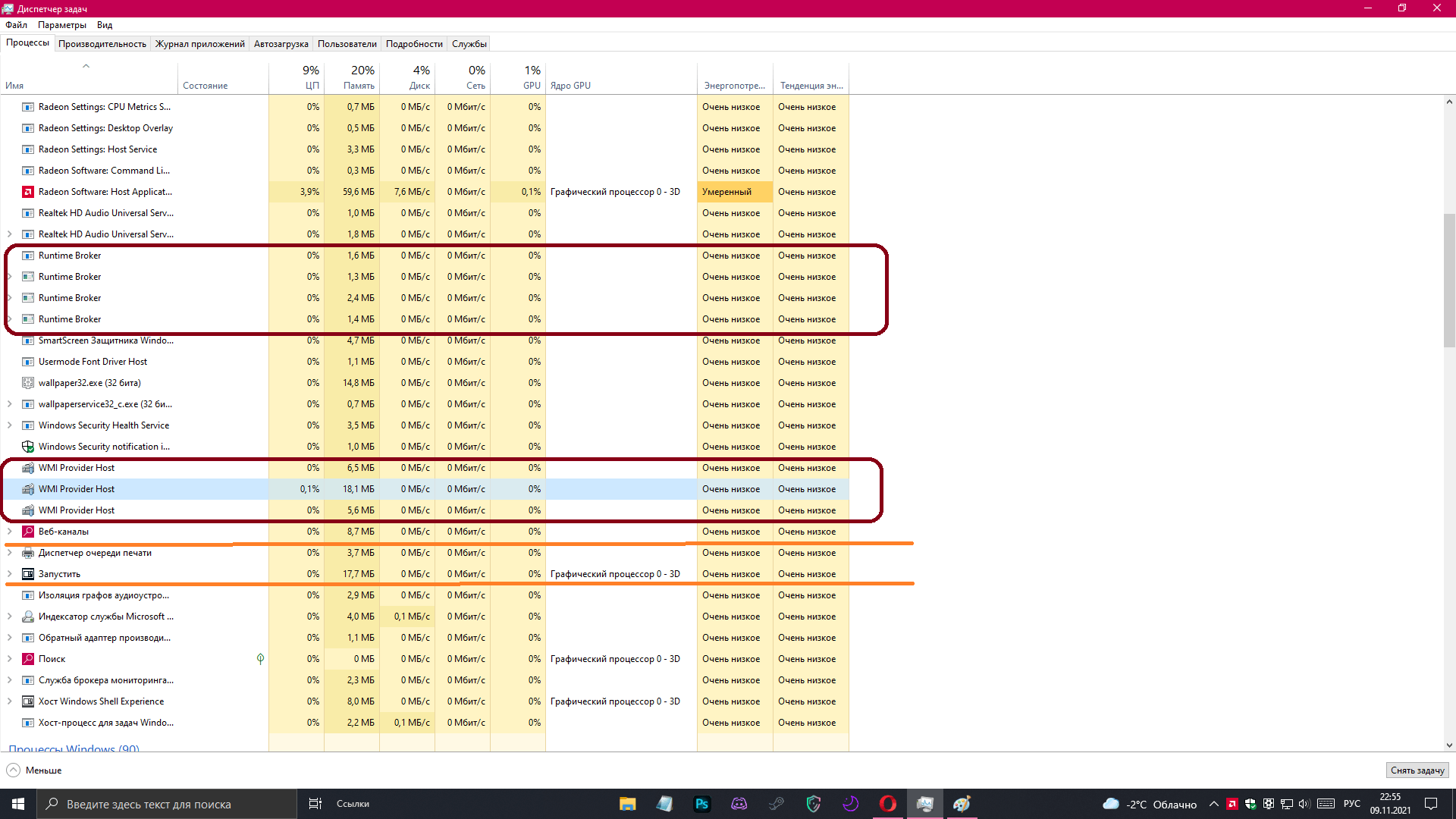Expand the Поиск process group
The height and width of the screenshot is (819, 1456).
click(9, 659)
